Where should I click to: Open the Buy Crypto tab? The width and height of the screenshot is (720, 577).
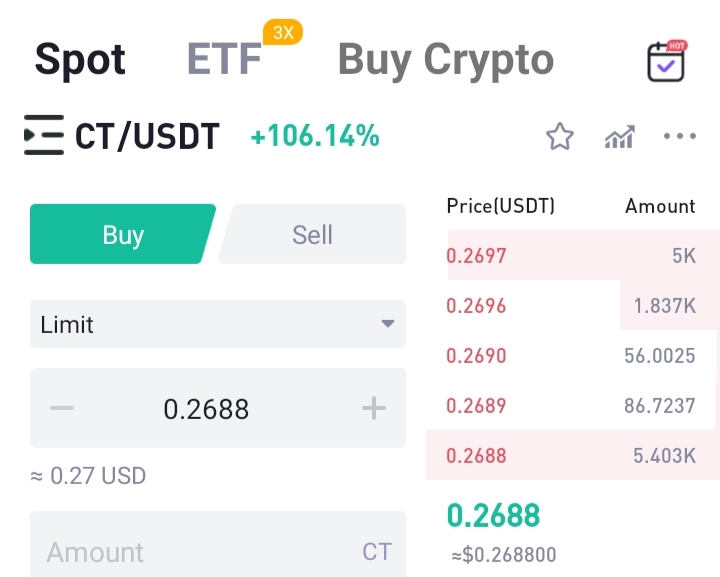pyautogui.click(x=446, y=60)
